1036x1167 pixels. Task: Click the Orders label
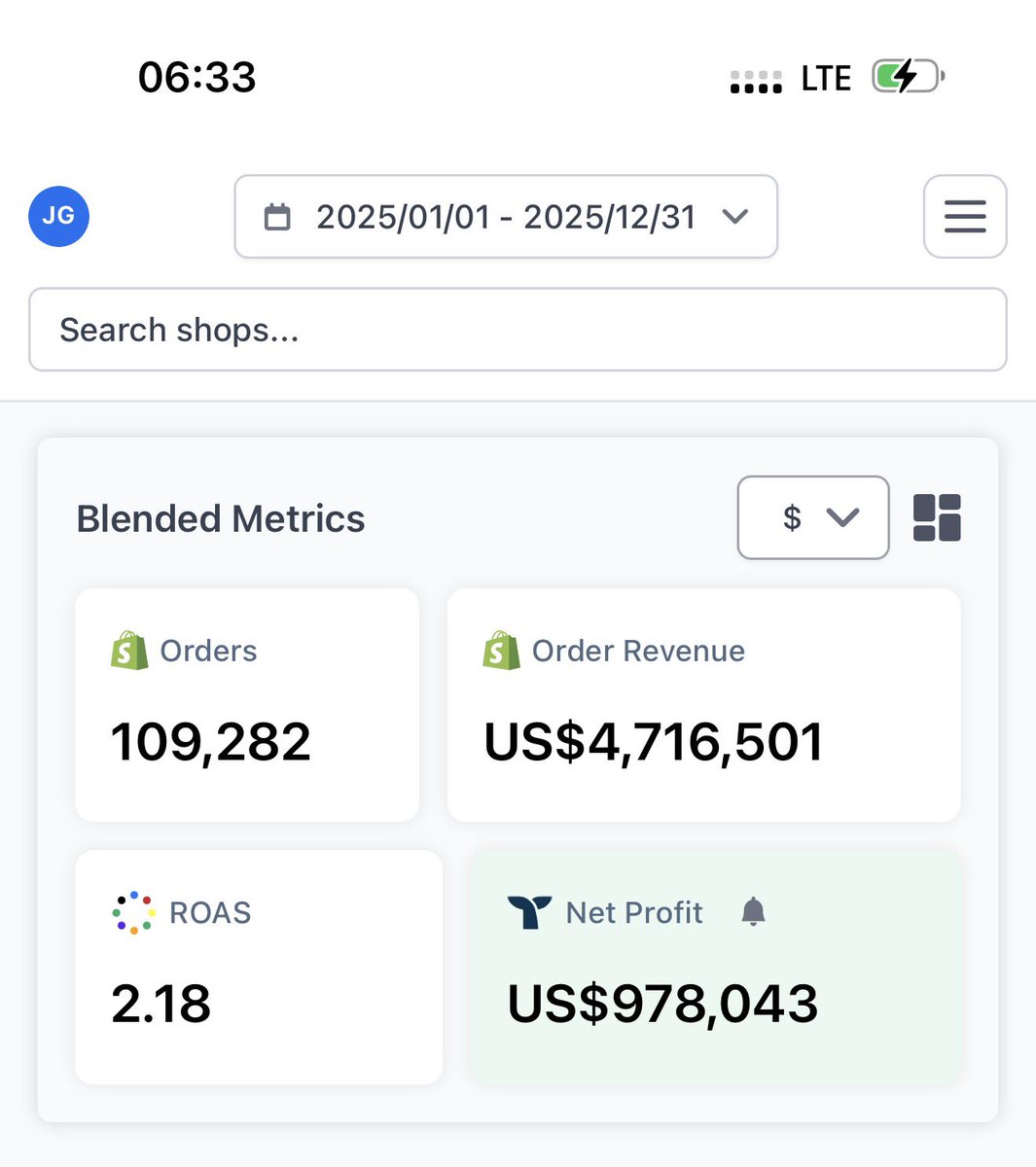[208, 651]
